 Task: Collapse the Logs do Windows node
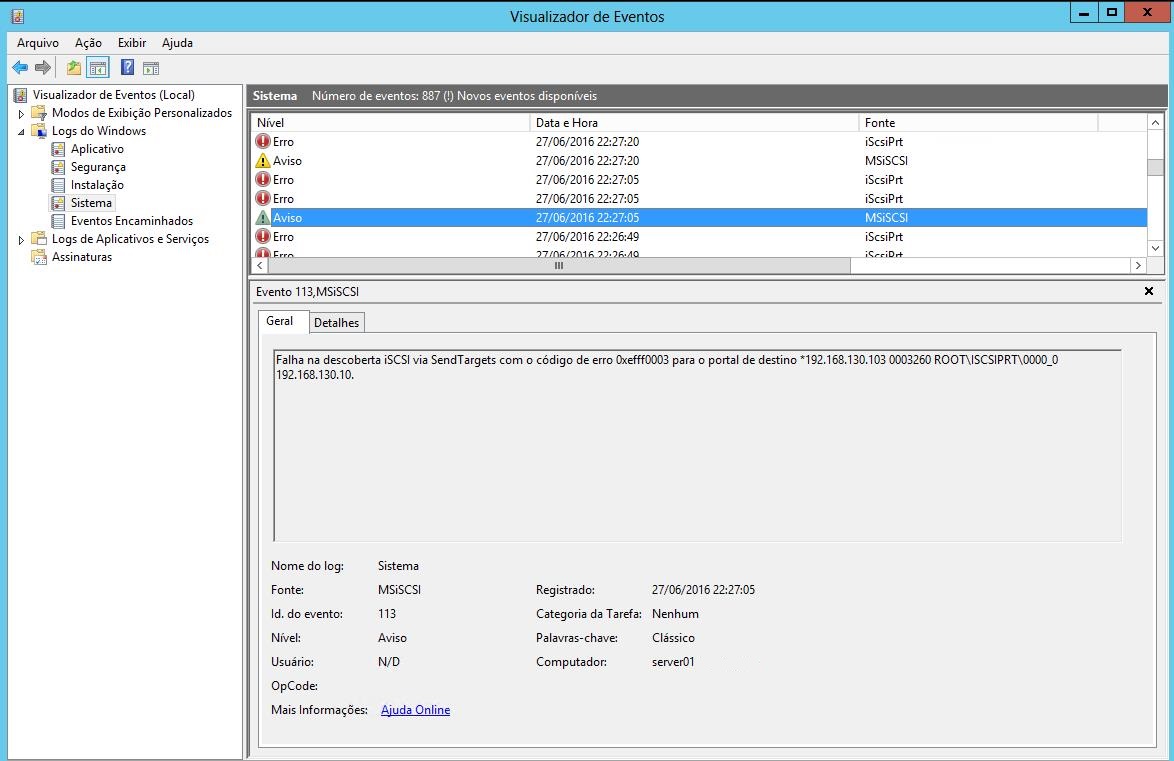[21, 132]
